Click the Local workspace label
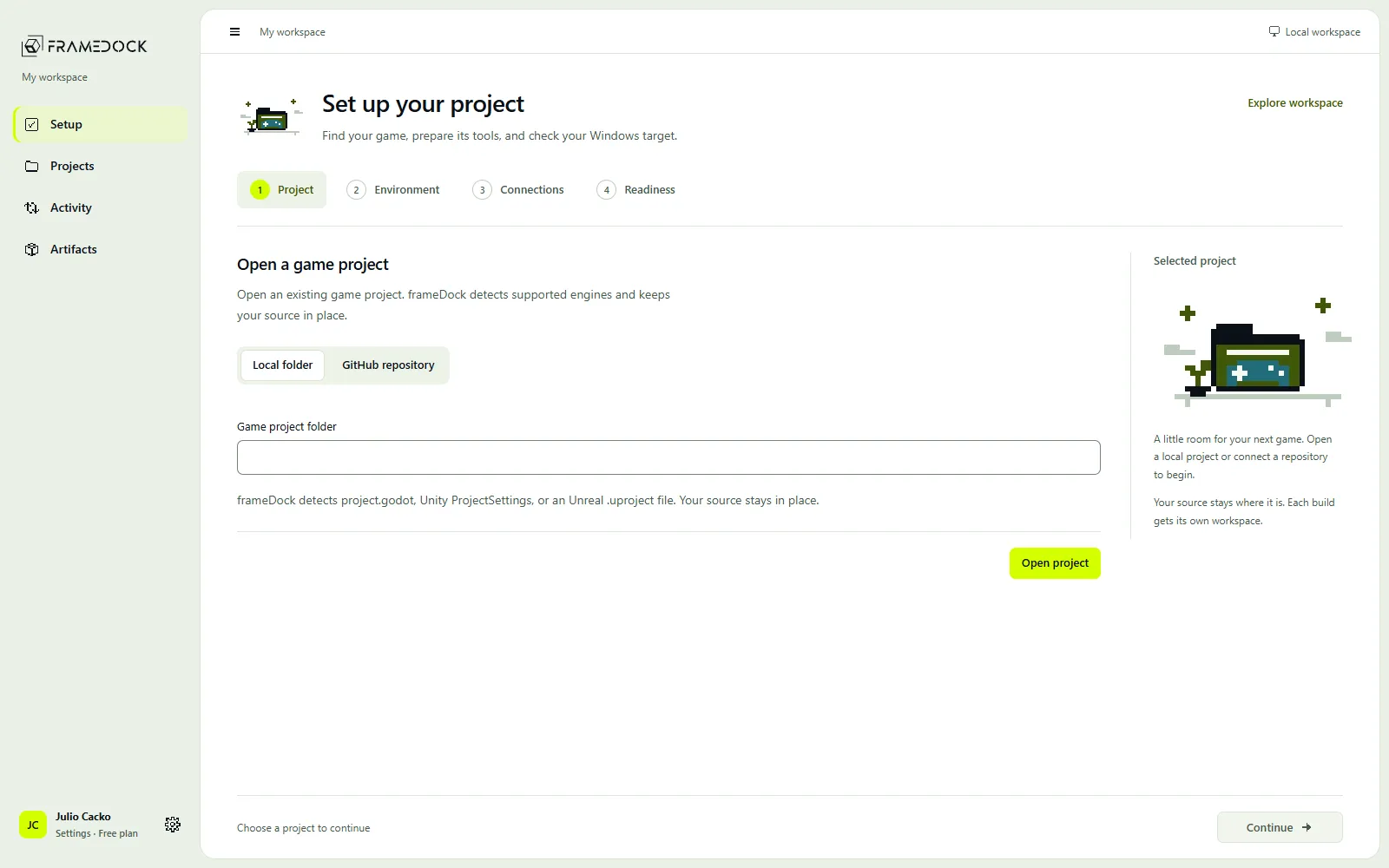The height and width of the screenshot is (868, 1389). pyautogui.click(x=1322, y=32)
